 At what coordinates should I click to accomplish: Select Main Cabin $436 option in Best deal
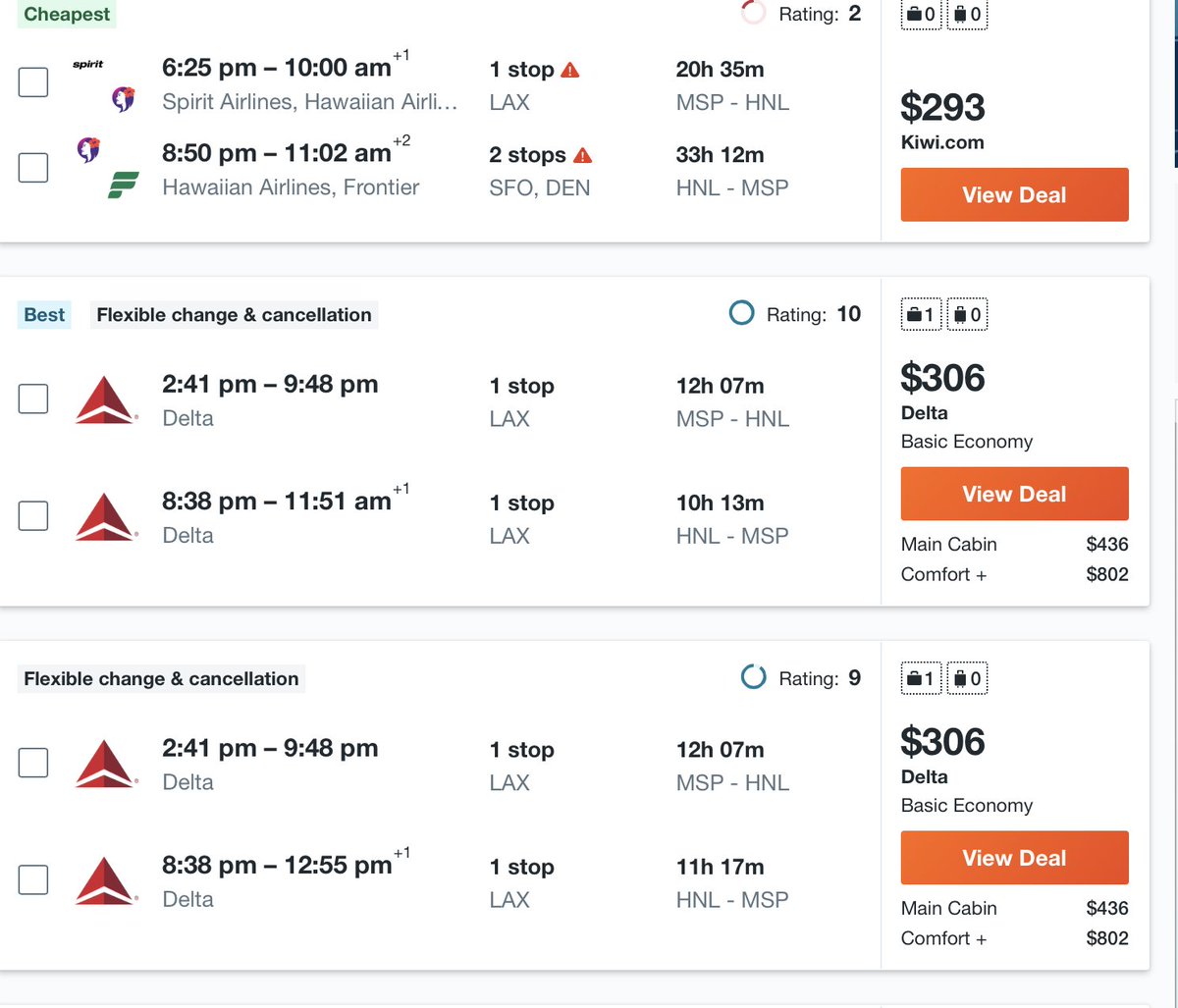1014,544
